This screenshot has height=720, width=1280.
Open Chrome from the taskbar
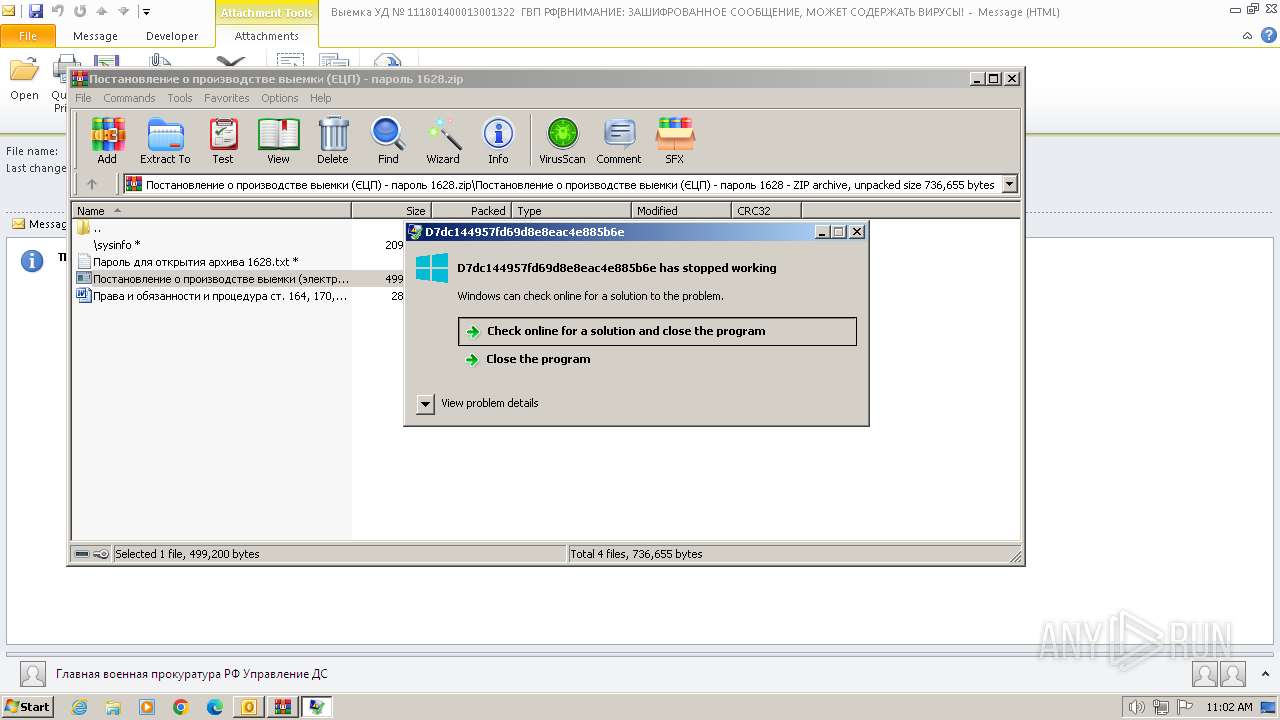(181, 707)
